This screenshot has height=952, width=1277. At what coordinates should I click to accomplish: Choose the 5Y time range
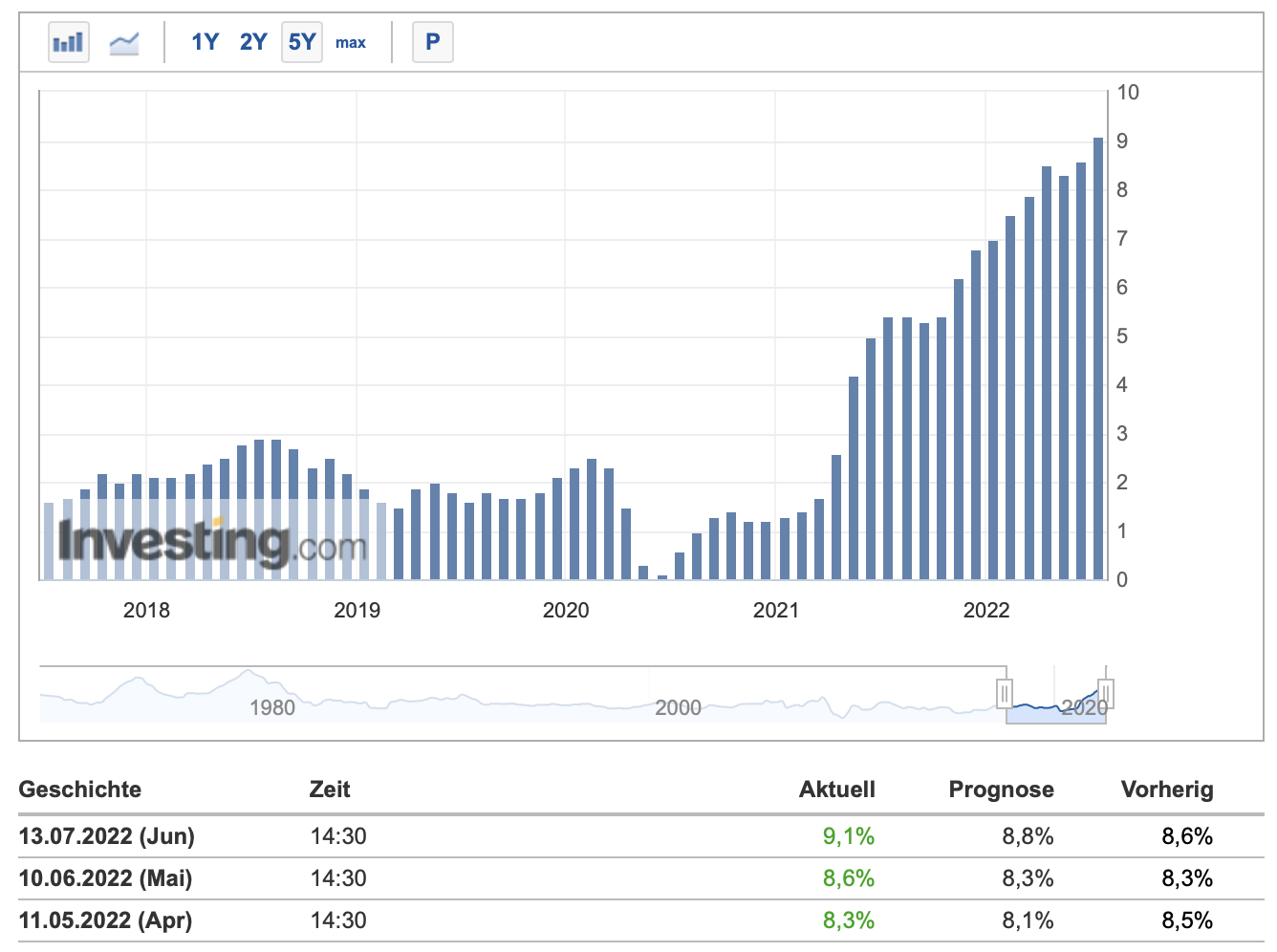click(302, 42)
